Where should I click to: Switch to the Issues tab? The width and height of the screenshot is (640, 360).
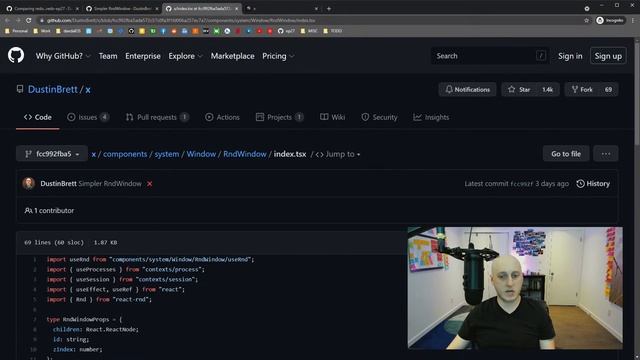coord(88,117)
